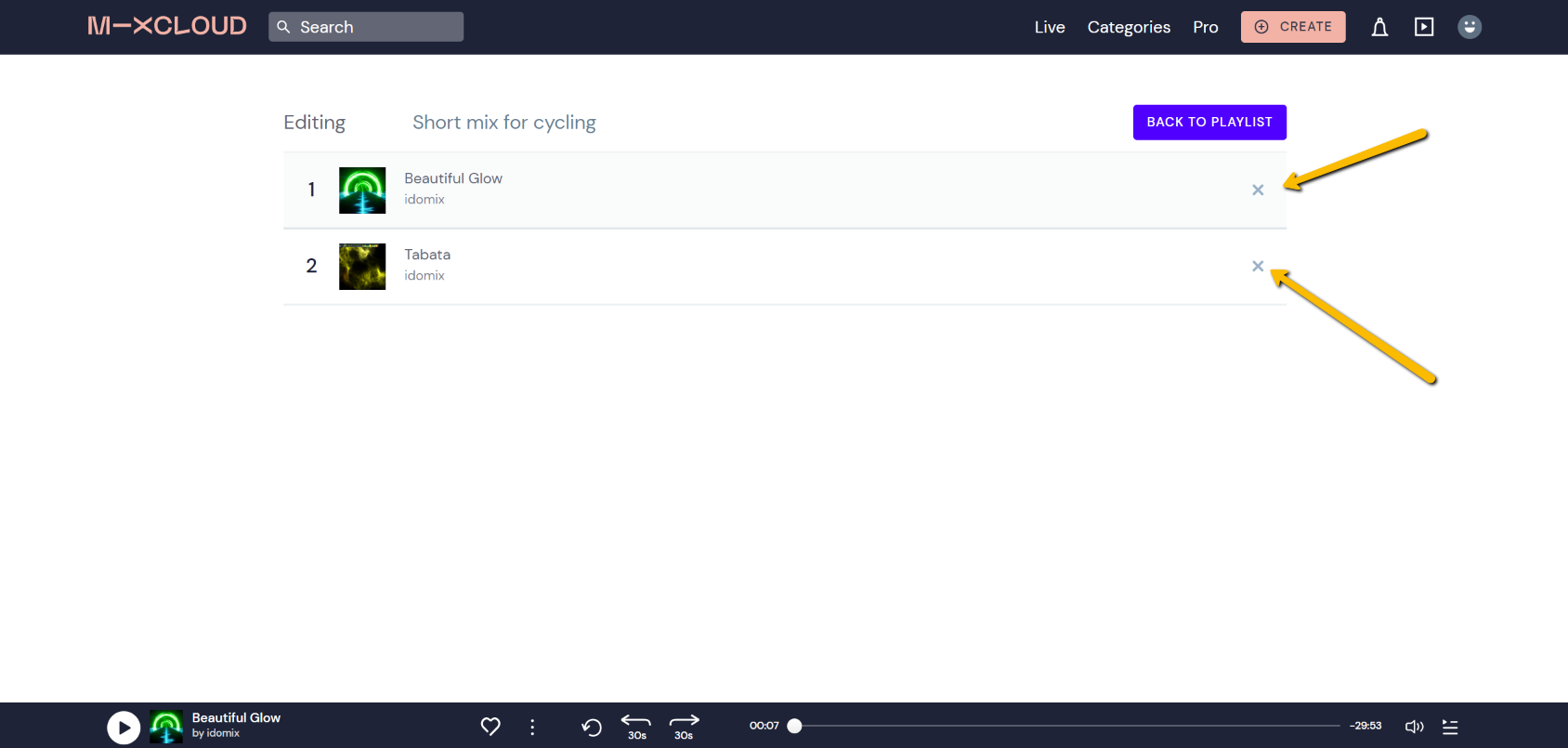The image size is (1568, 748).
Task: Skip forward 30 seconds
Action: click(x=684, y=726)
